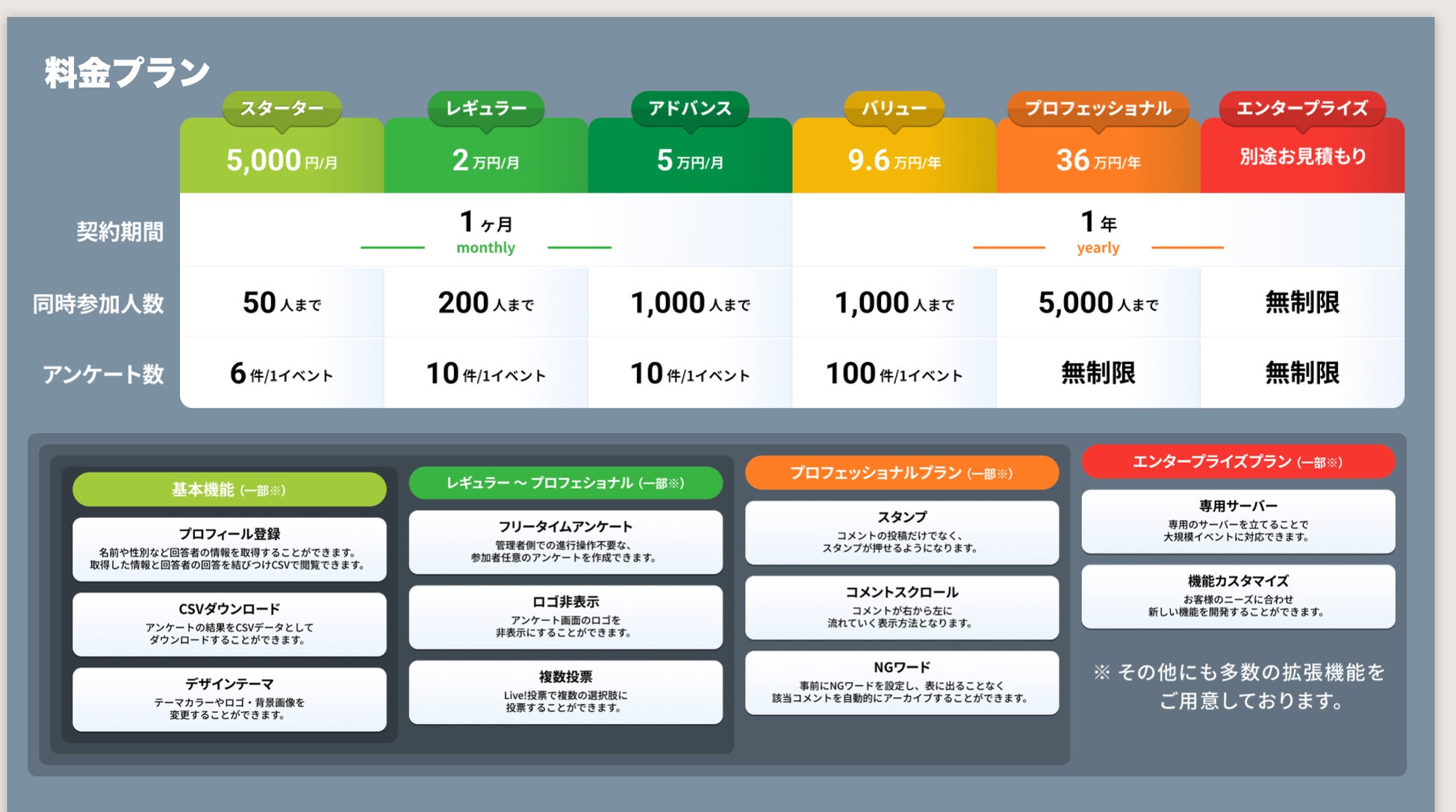This screenshot has height=812, width=1456.
Task: Open the プロフィール登録 feature card
Action: tap(229, 549)
